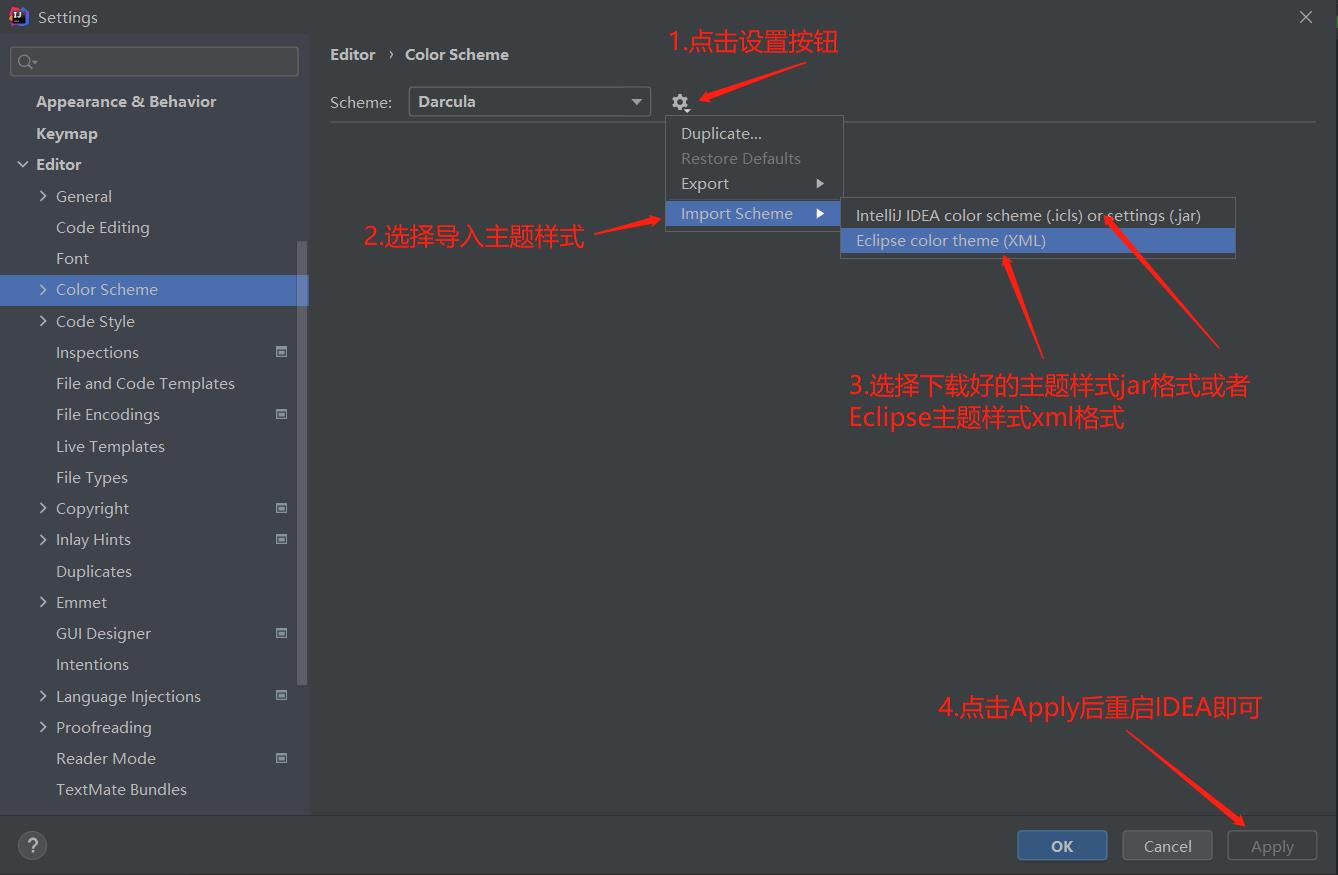Screen dimensions: 1338x875
Task: Click the Reader Mode project-level icon
Action: point(281,758)
